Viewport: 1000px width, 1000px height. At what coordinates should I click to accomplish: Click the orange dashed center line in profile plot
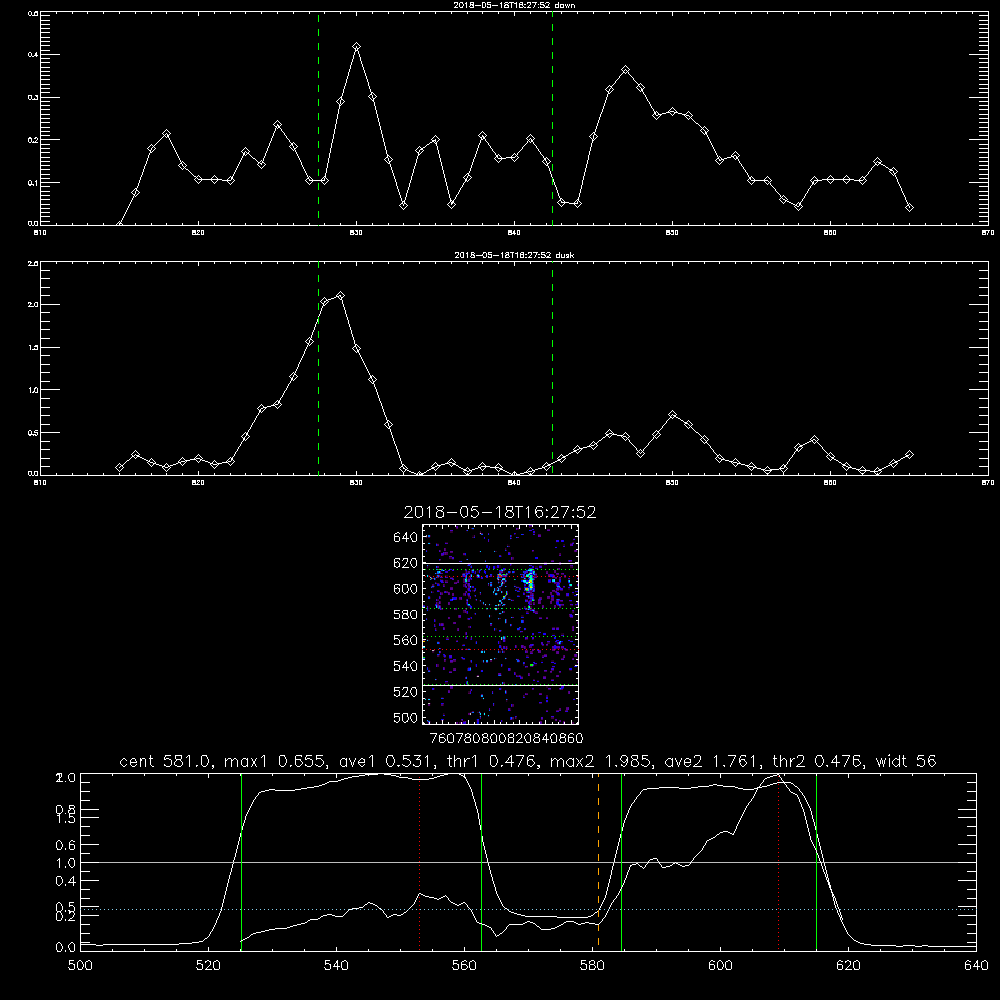pyautogui.click(x=598, y=861)
